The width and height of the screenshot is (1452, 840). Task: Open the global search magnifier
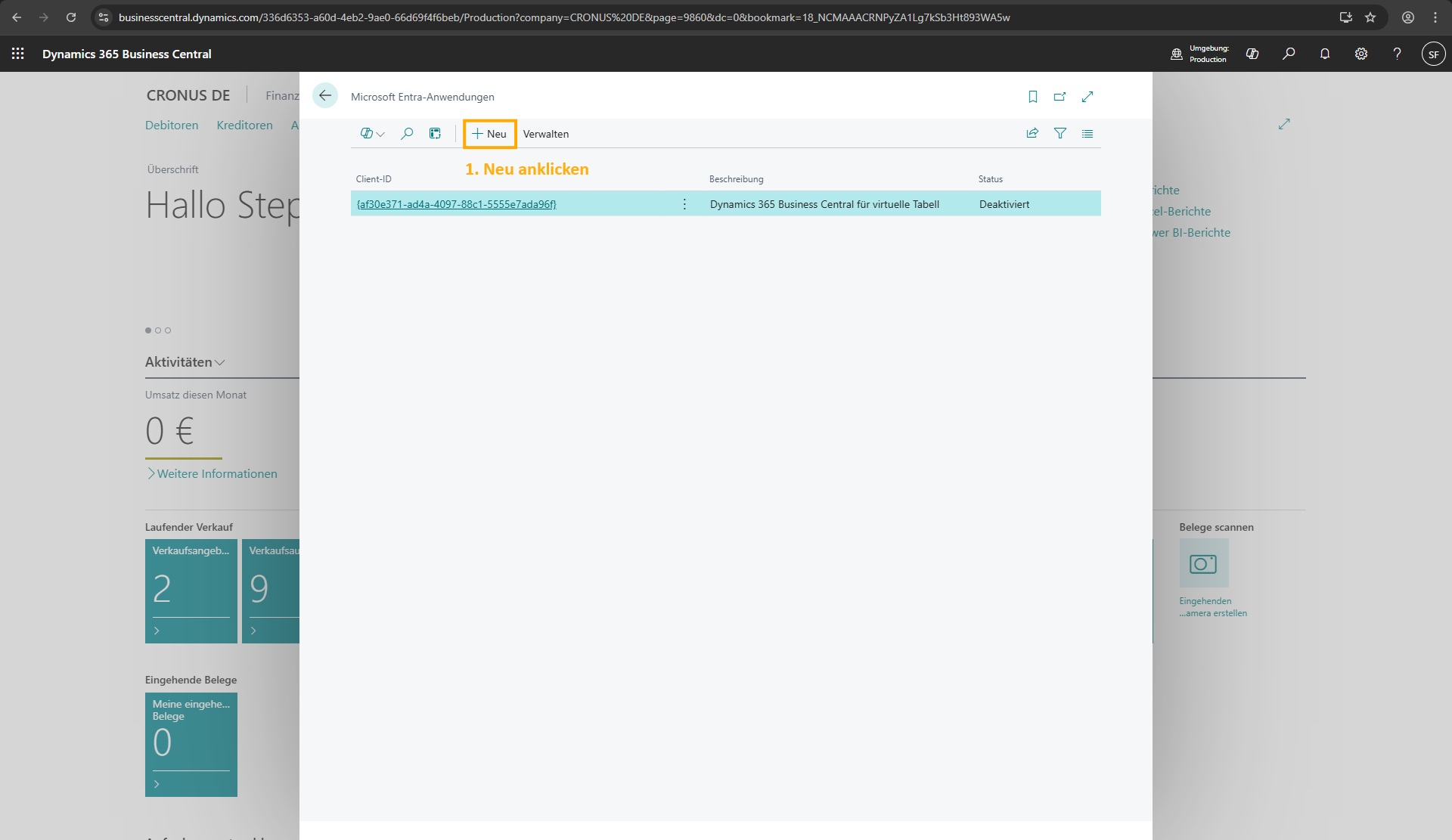click(x=1289, y=54)
